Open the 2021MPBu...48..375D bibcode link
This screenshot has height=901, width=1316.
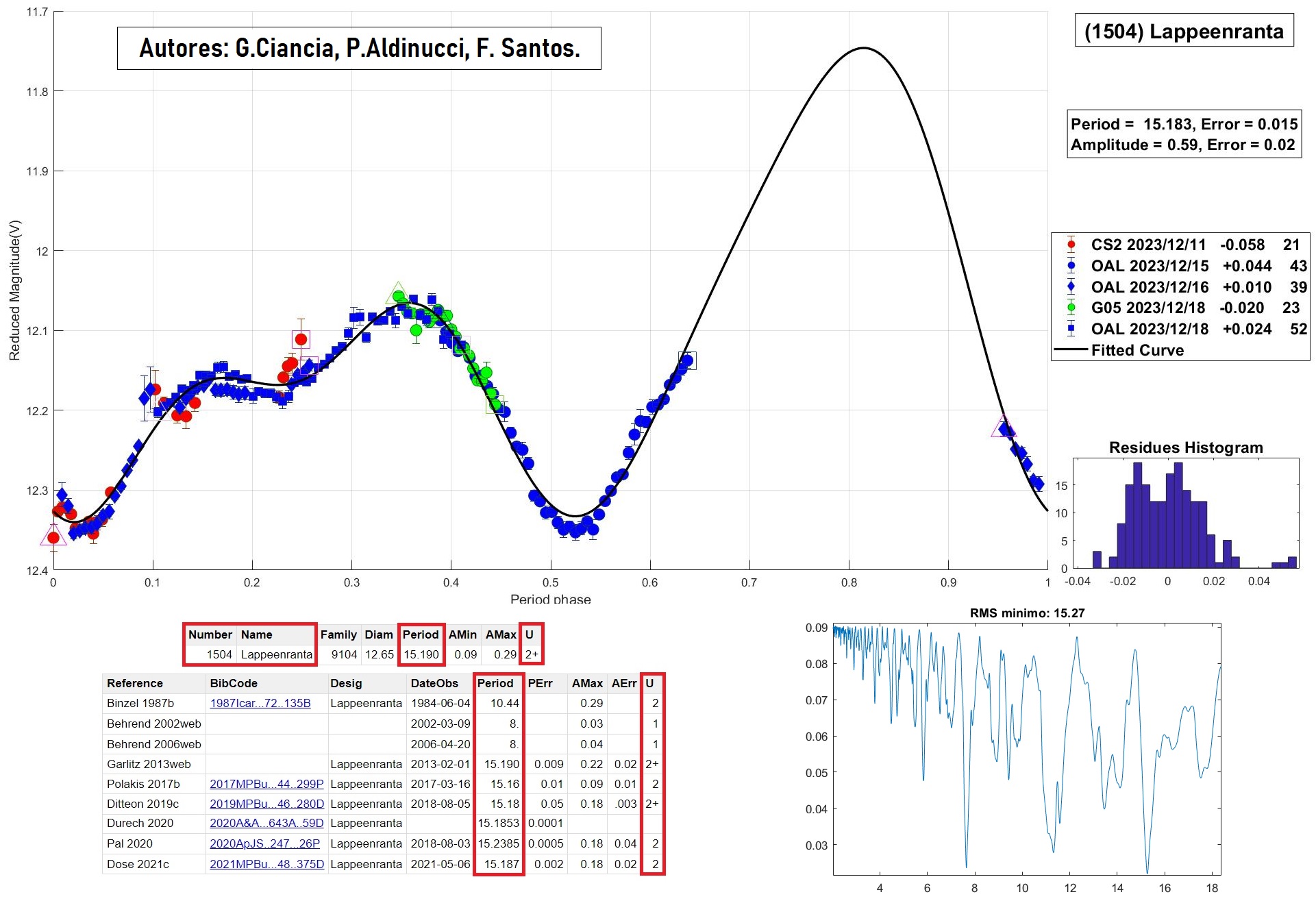tap(266, 864)
